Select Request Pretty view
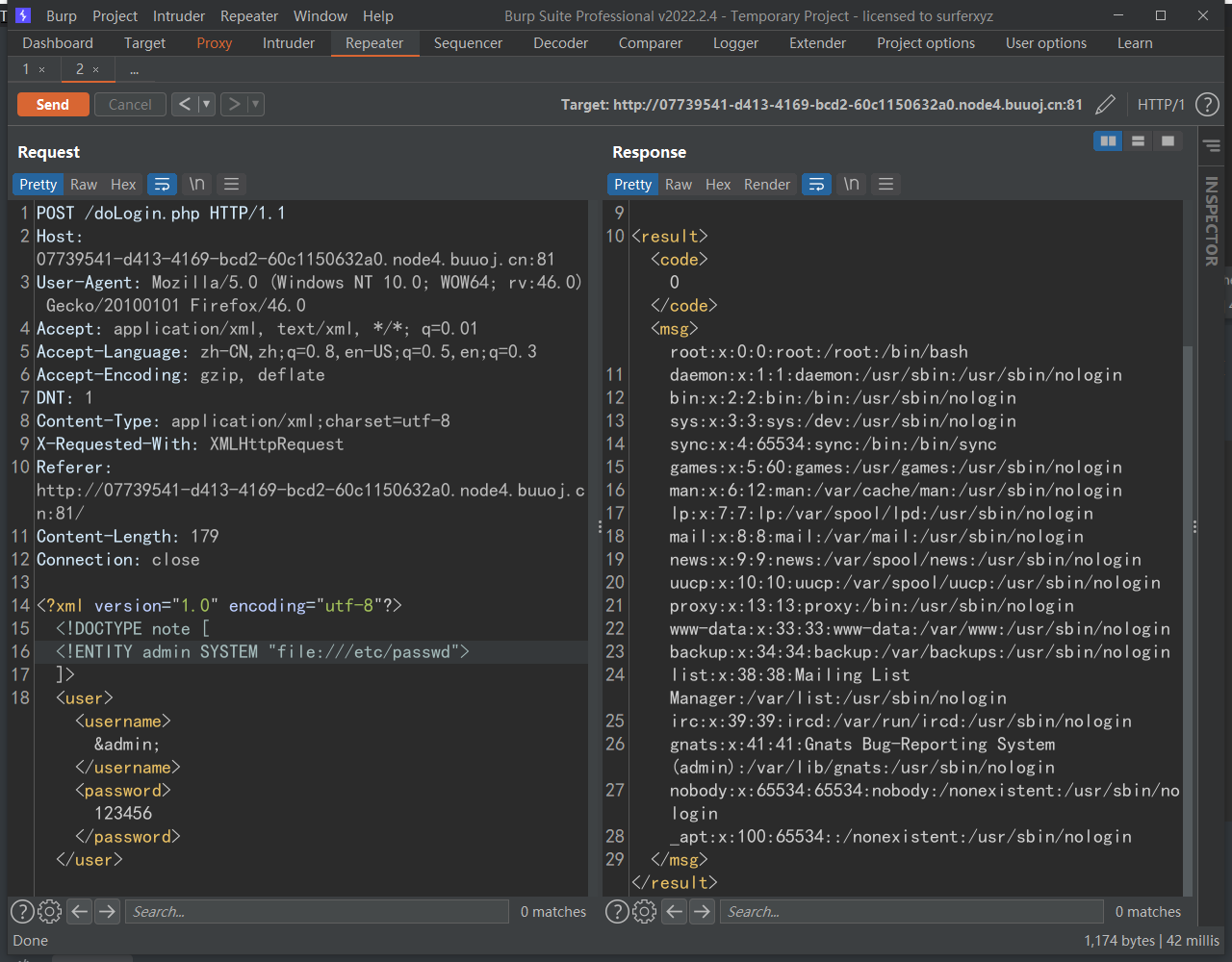Image resolution: width=1232 pixels, height=962 pixels. [x=38, y=185]
